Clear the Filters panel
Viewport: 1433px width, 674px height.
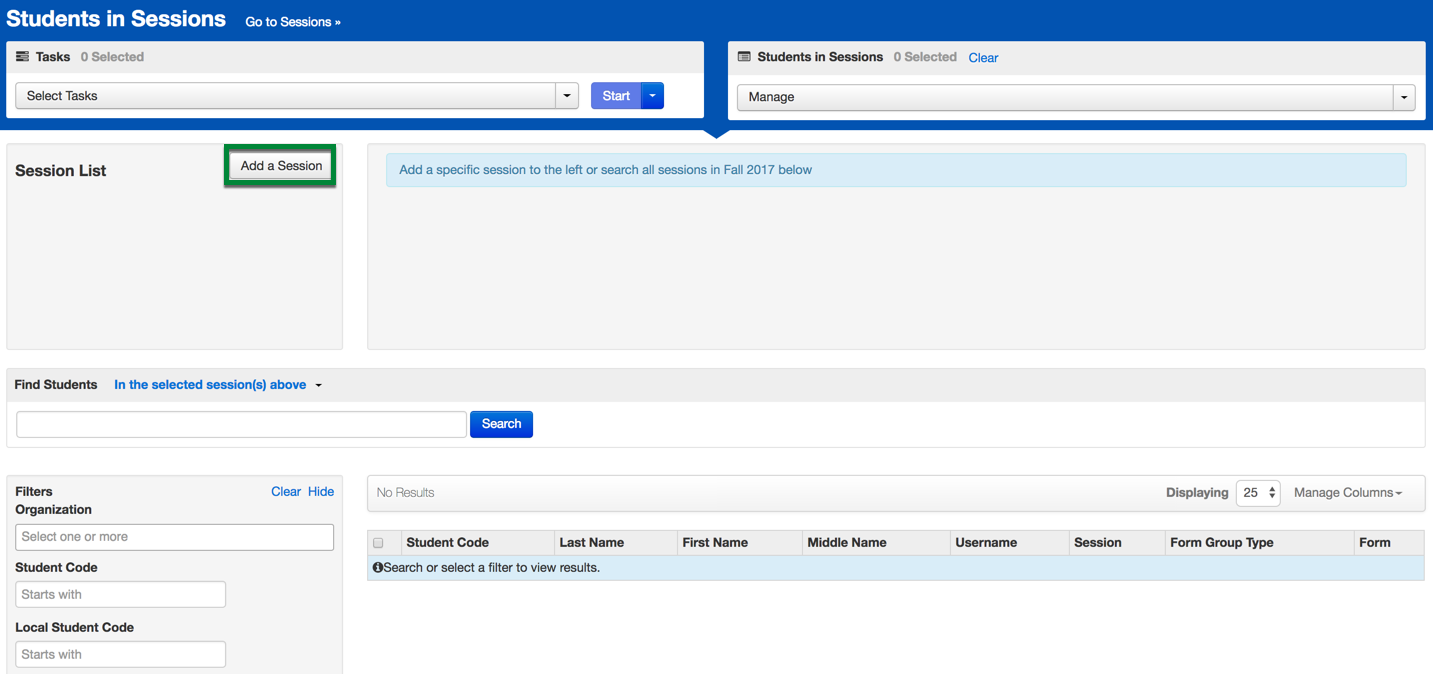[285, 492]
